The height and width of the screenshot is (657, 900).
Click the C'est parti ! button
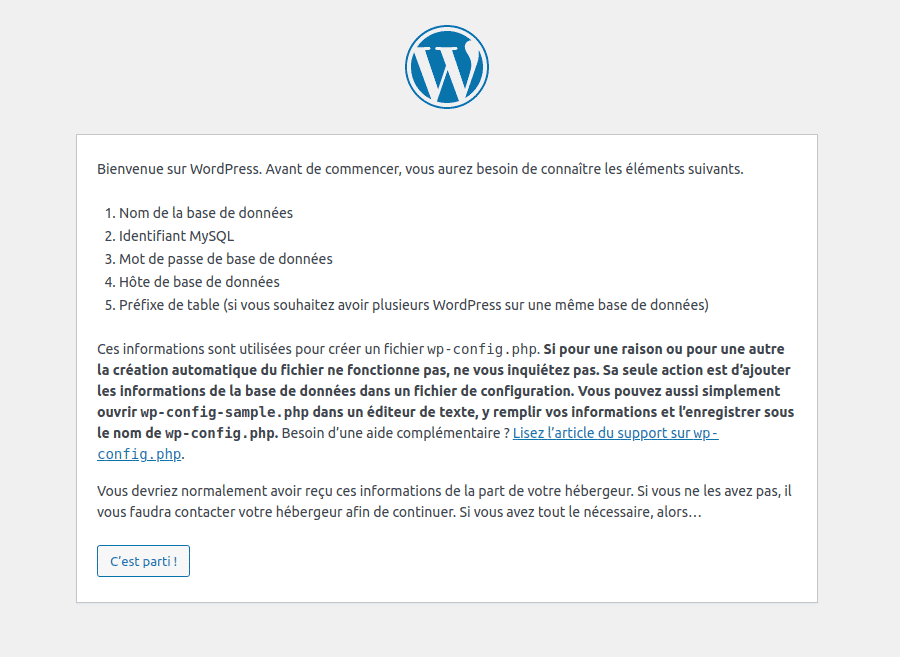point(143,561)
